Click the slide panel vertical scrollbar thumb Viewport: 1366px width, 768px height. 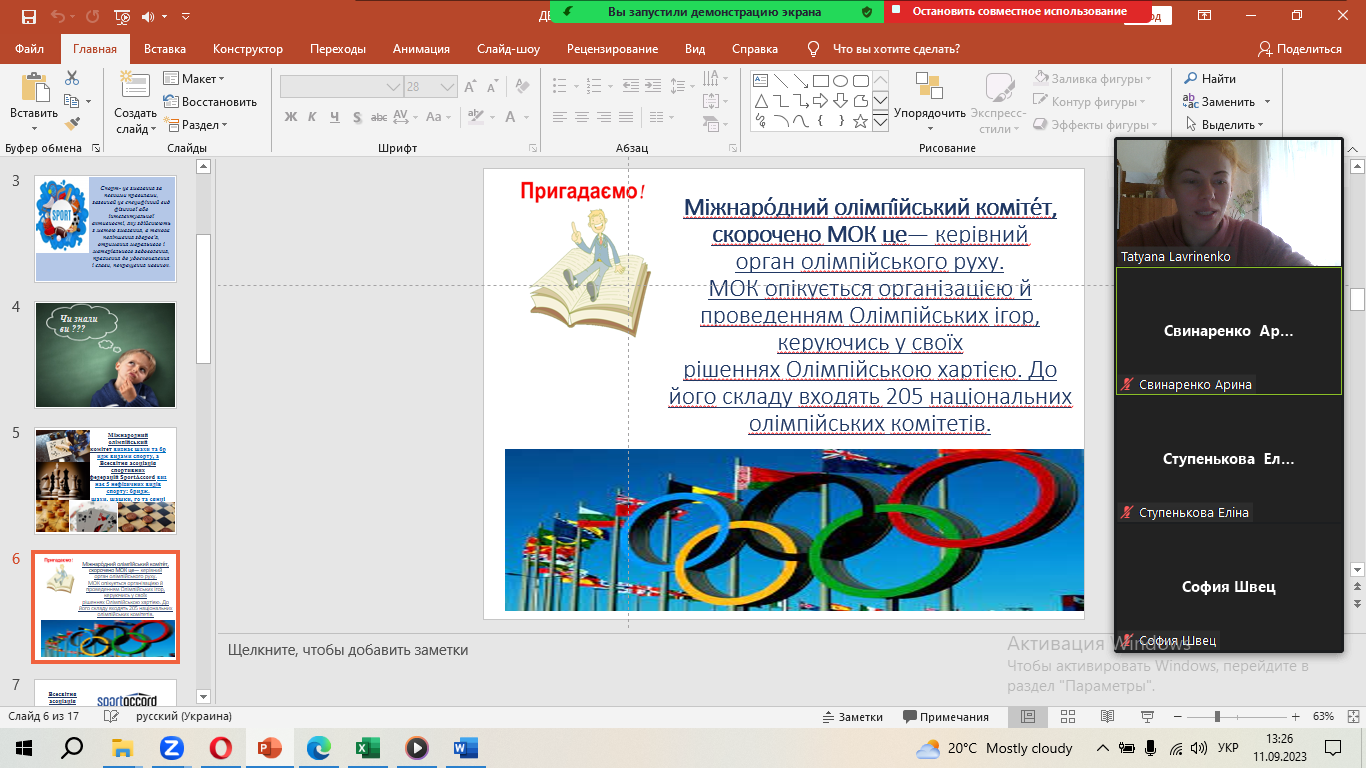click(x=204, y=298)
